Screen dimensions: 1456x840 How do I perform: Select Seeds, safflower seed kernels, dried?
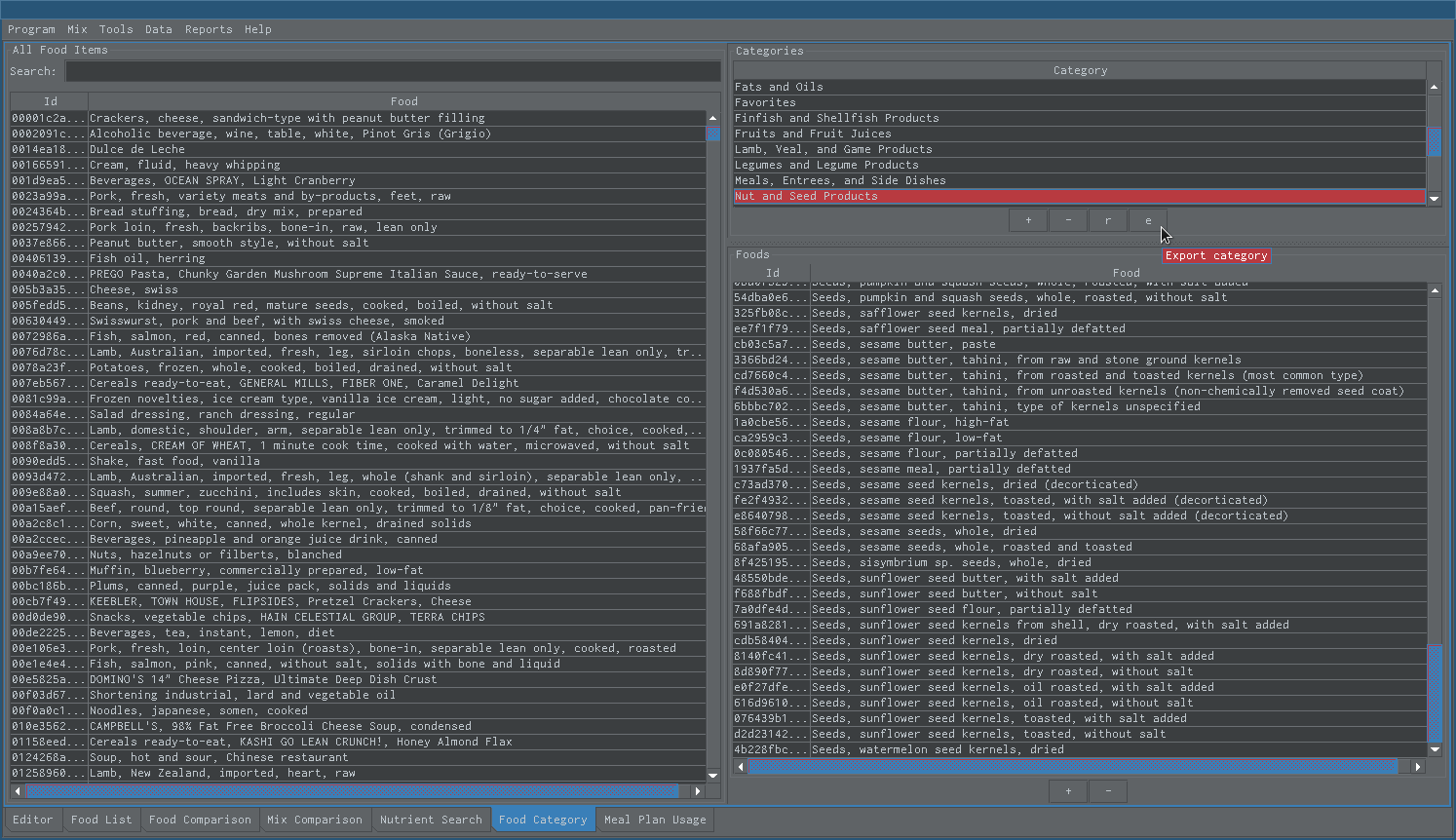(1080, 313)
